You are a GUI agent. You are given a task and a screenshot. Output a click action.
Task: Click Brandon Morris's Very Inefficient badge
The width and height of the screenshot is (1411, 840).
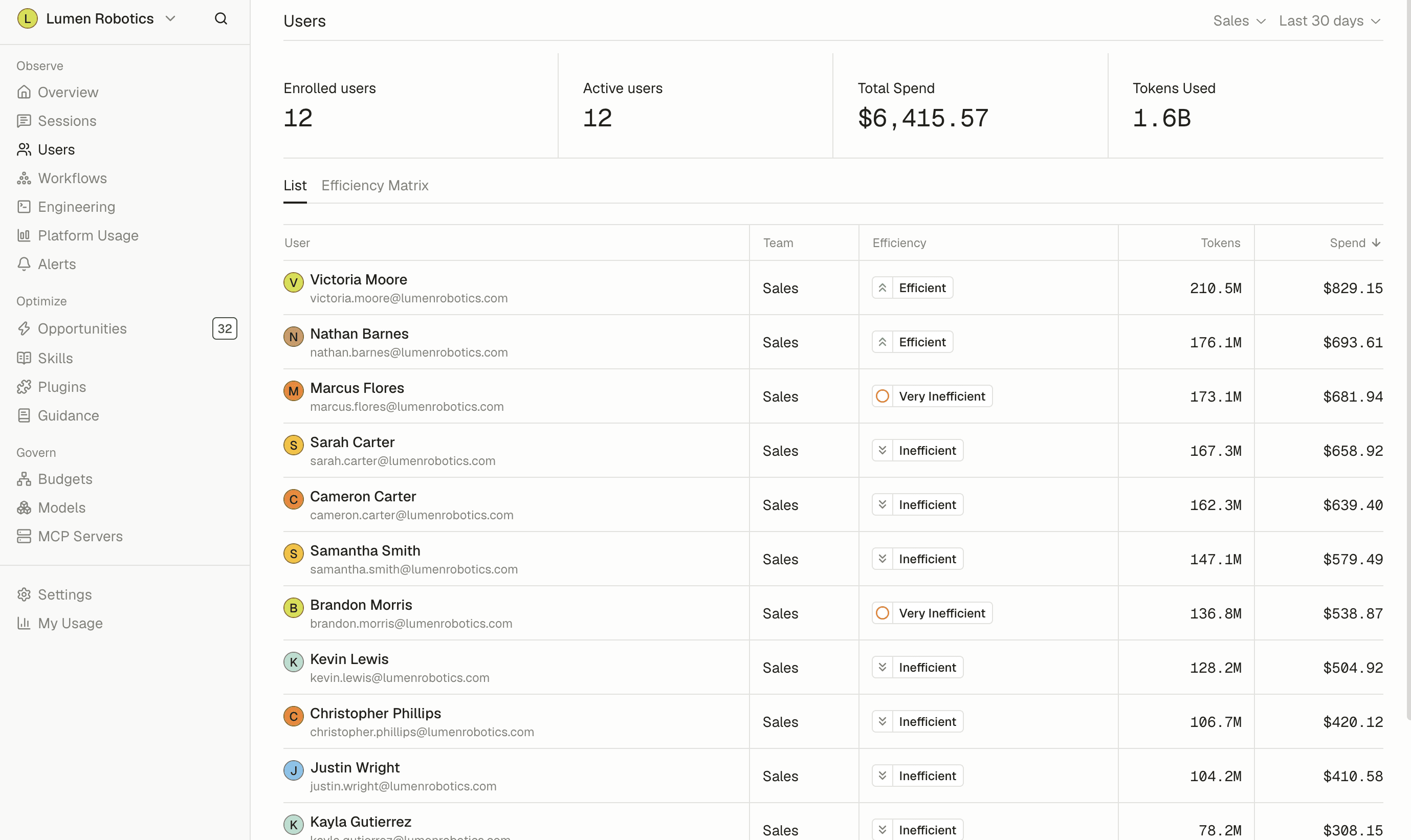[932, 613]
